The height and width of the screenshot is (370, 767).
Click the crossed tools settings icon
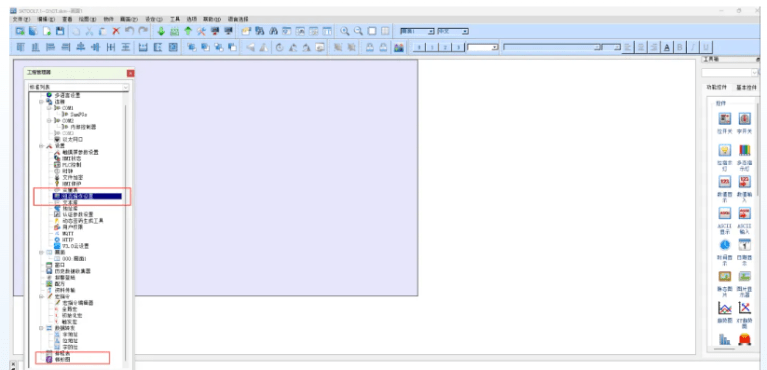[201, 31]
